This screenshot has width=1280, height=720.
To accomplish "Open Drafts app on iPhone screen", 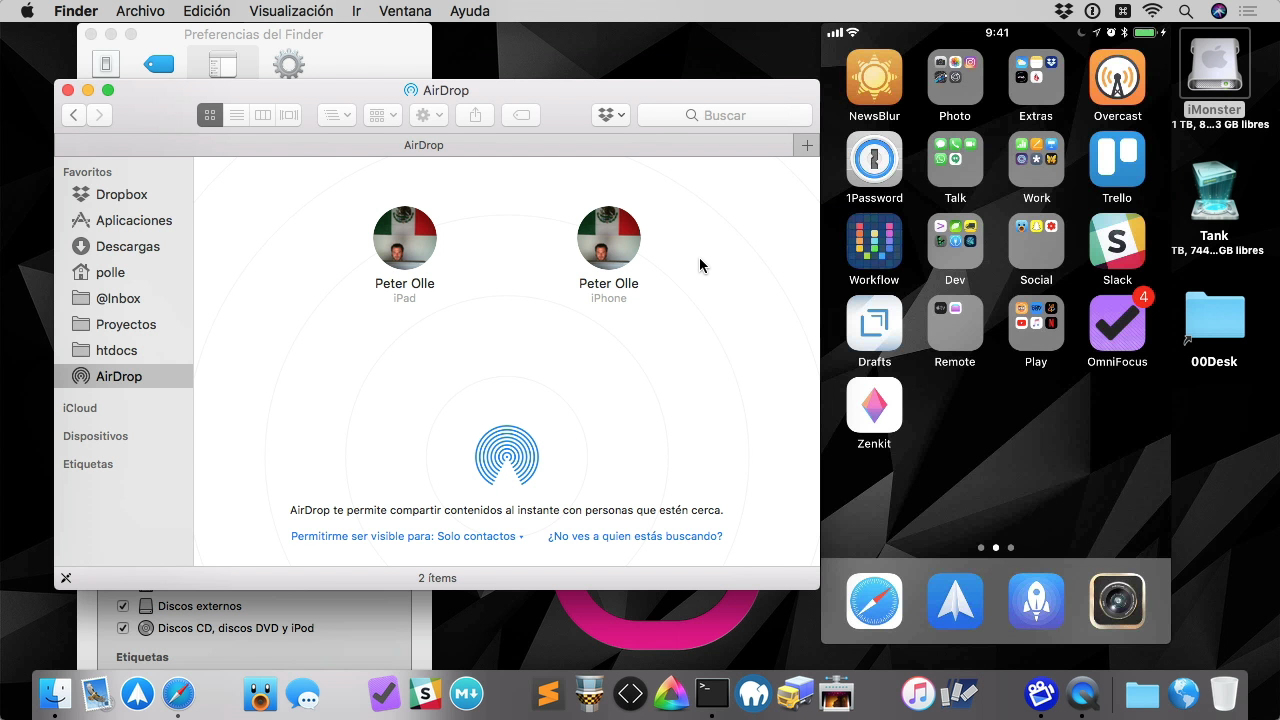I will (x=874, y=323).
